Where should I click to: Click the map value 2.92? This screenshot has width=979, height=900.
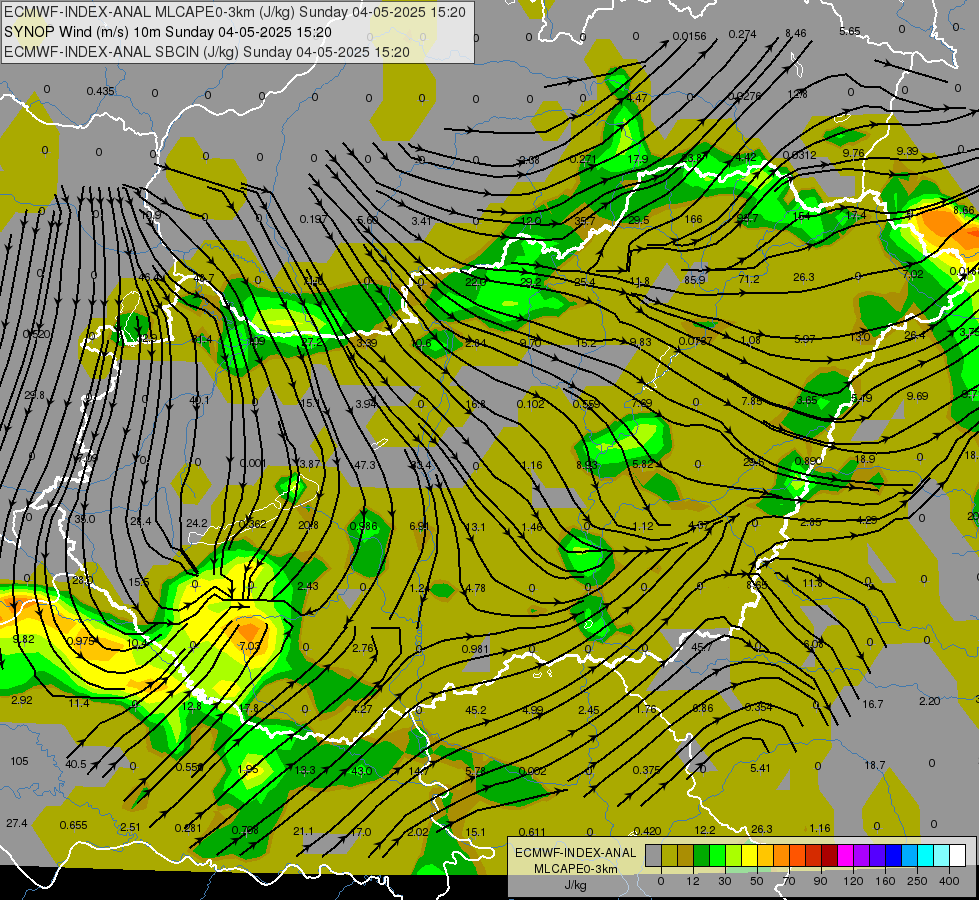pyautogui.click(x=22, y=700)
